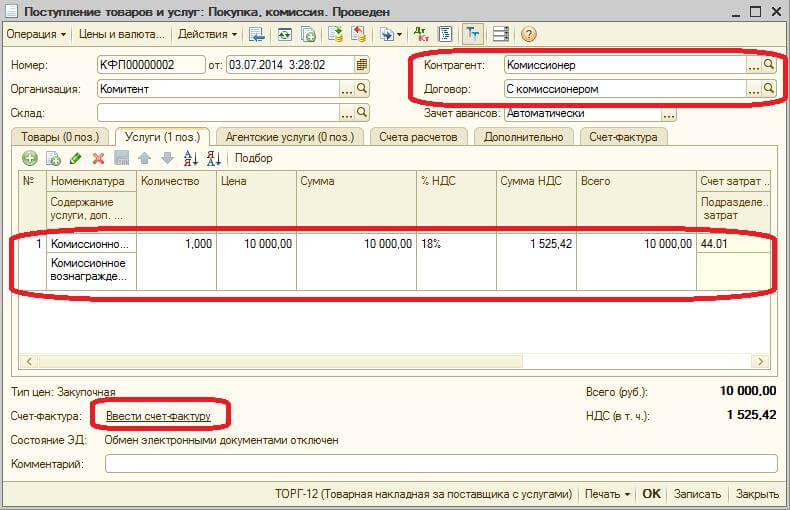Open the Операция dropdown menu
The image size is (790, 510).
[x=36, y=34]
